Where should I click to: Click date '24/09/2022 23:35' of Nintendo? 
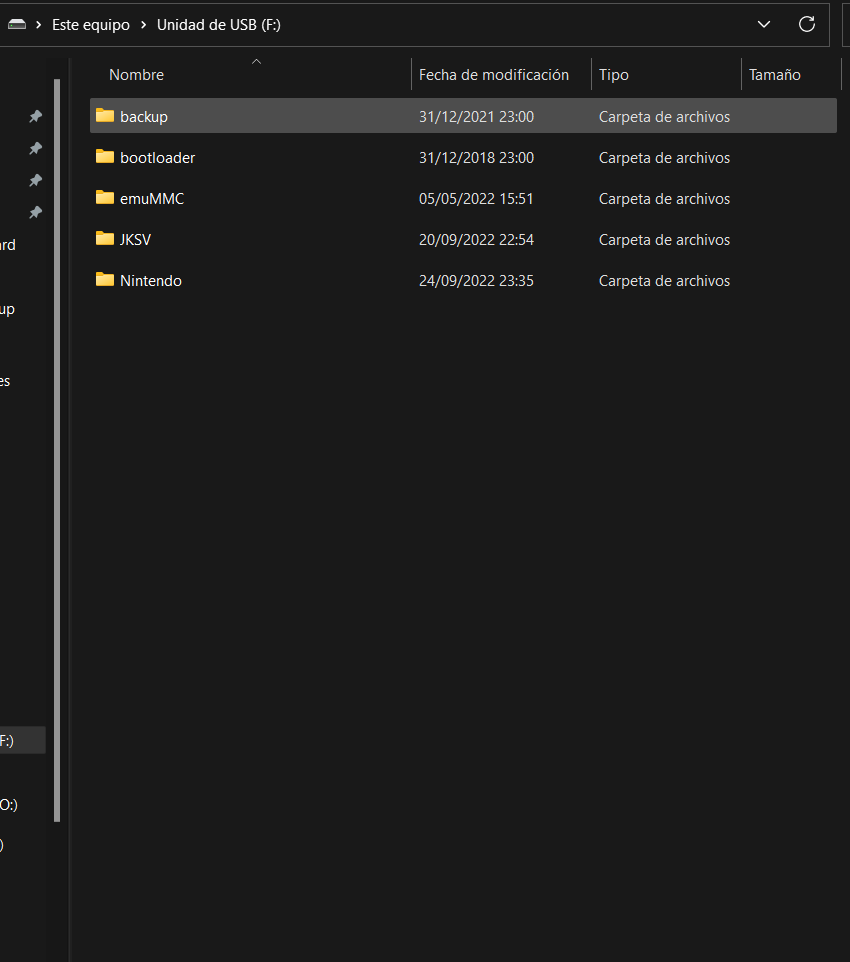[x=476, y=281]
